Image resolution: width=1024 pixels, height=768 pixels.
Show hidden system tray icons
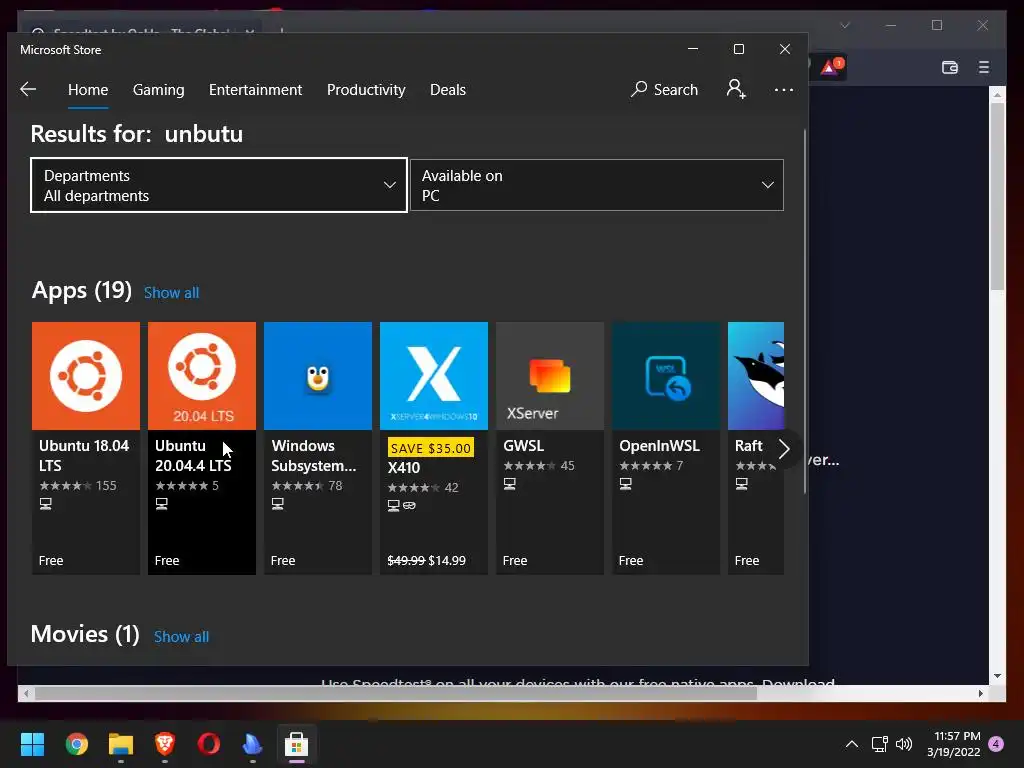tap(852, 744)
